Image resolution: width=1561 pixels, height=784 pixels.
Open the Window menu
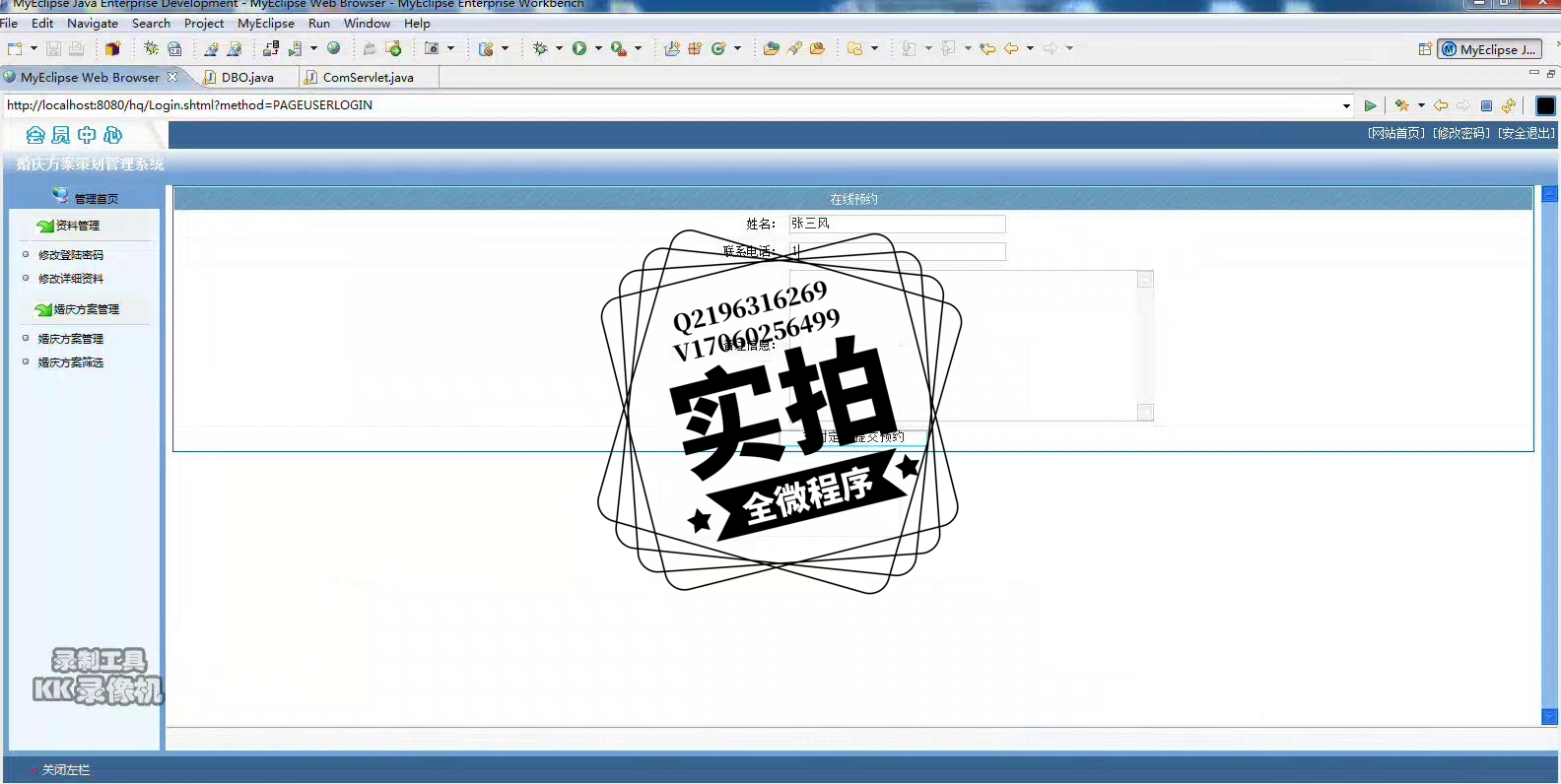point(367,23)
